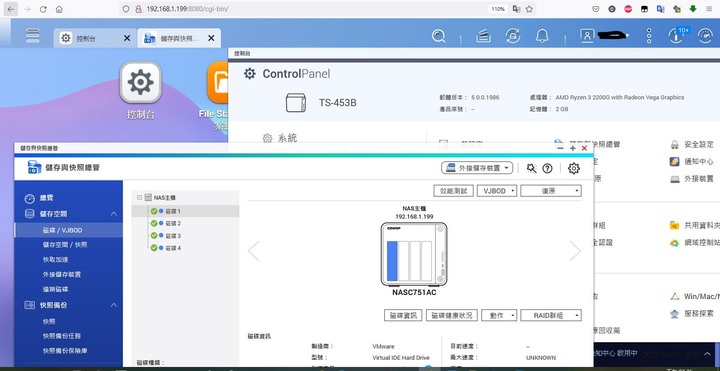
Task: Click the 總覽 overview gauge icon in sidebar
Action: pos(29,198)
